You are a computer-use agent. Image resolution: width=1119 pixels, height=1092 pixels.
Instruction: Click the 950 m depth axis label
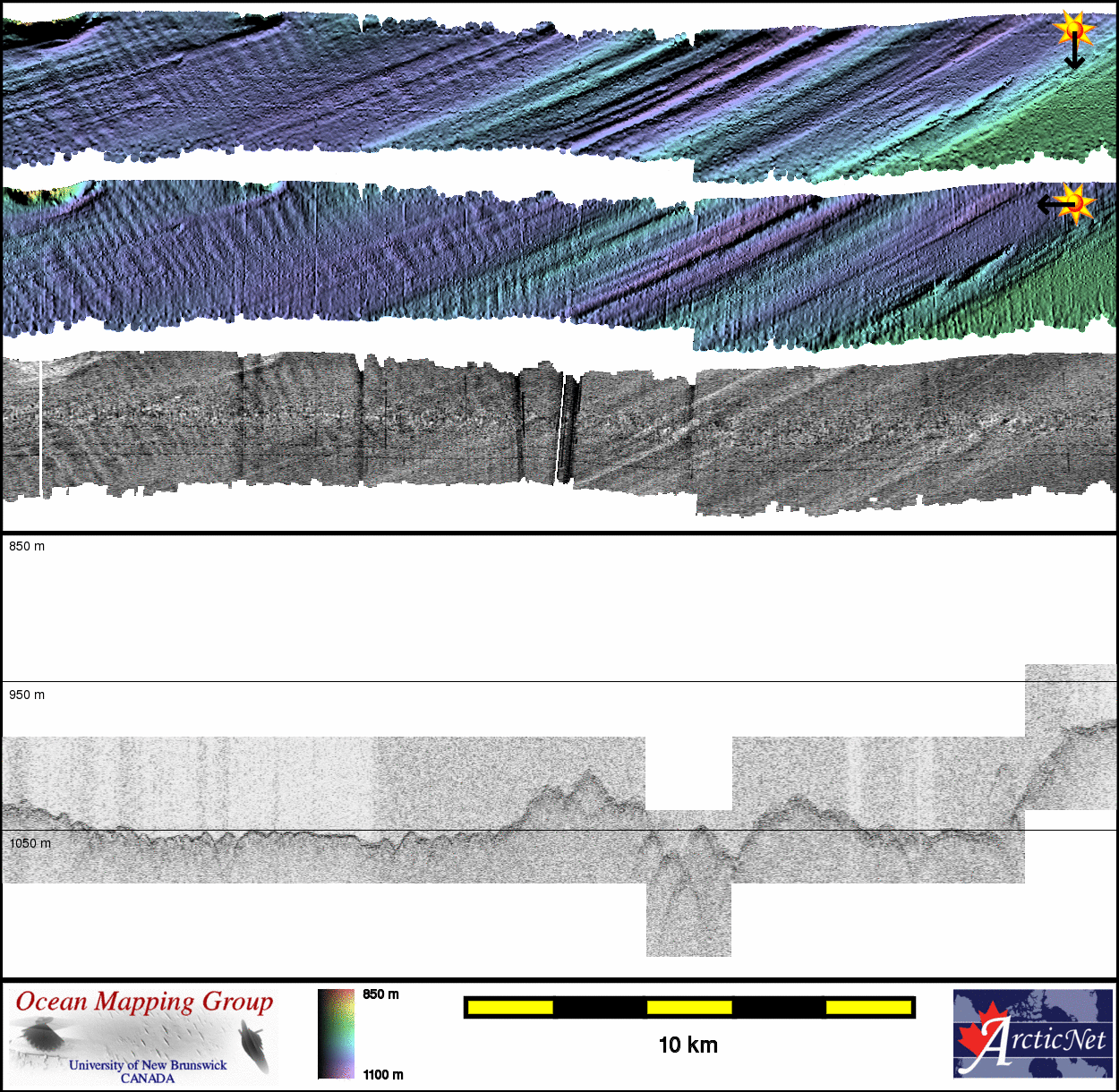tap(27, 695)
